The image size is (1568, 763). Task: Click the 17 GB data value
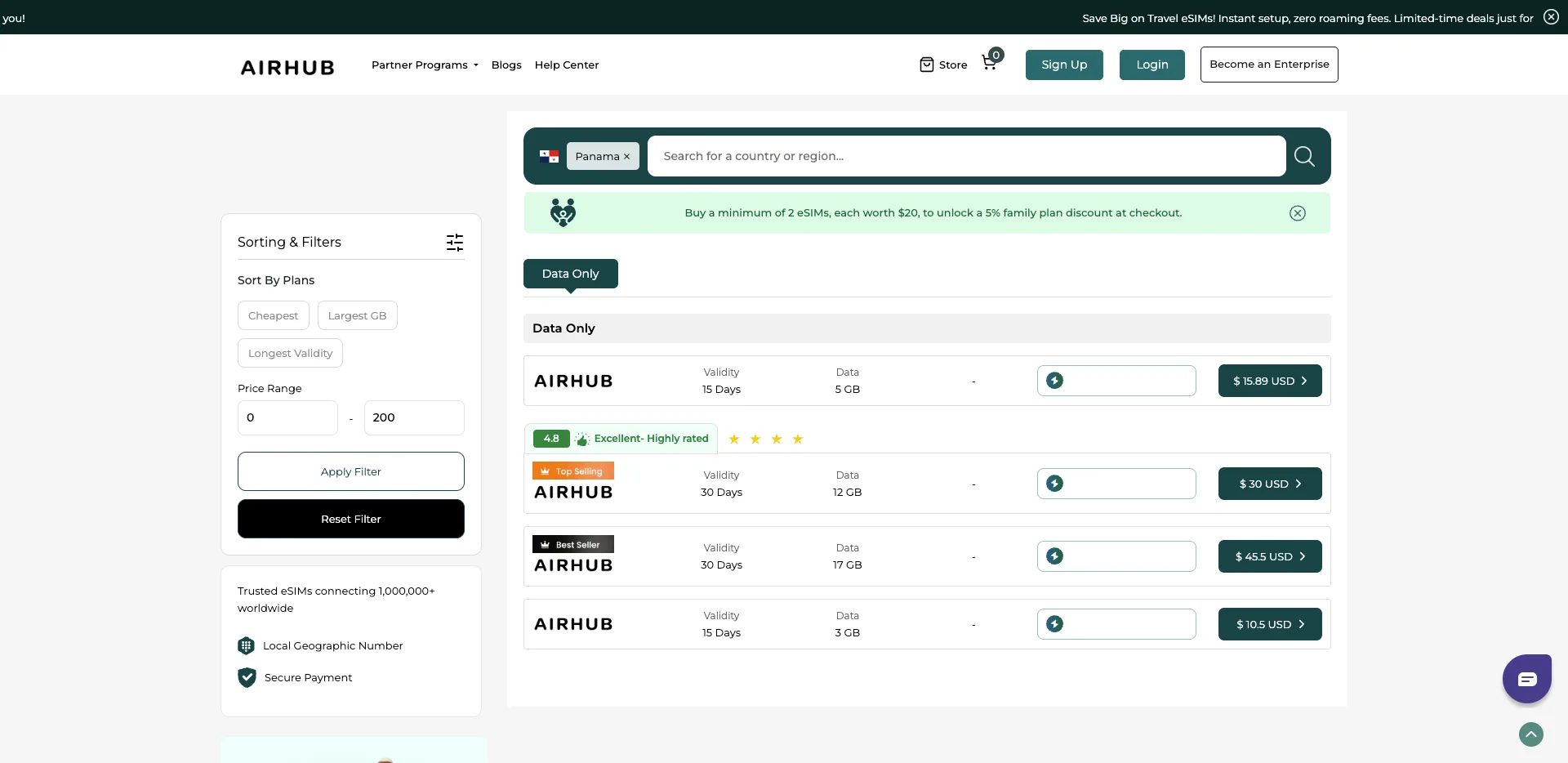848,565
